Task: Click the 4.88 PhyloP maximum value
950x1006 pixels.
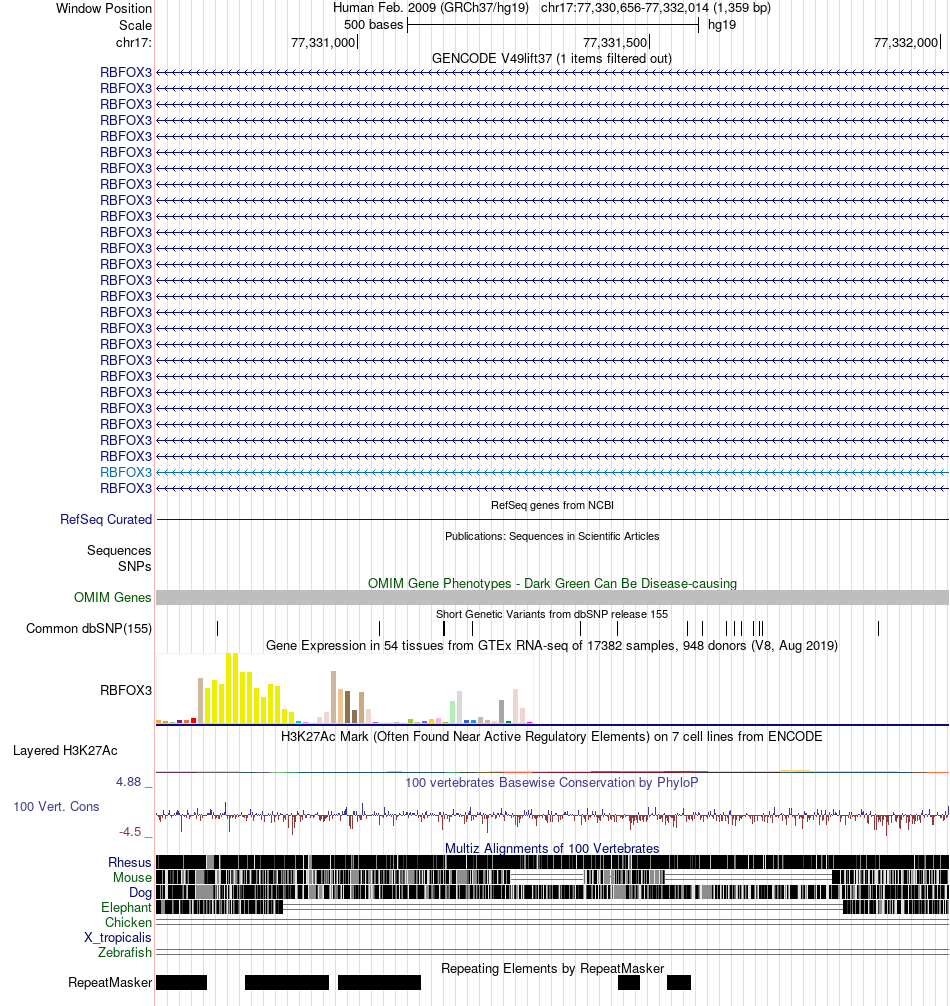Action: click(128, 781)
